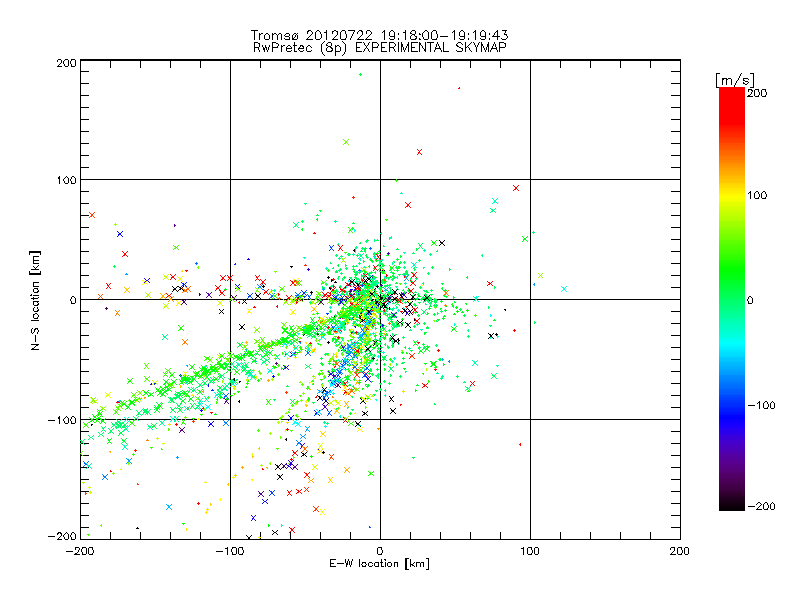Select the "N-S location [km]" axis label
The image size is (800, 600).
[x=35, y=300]
